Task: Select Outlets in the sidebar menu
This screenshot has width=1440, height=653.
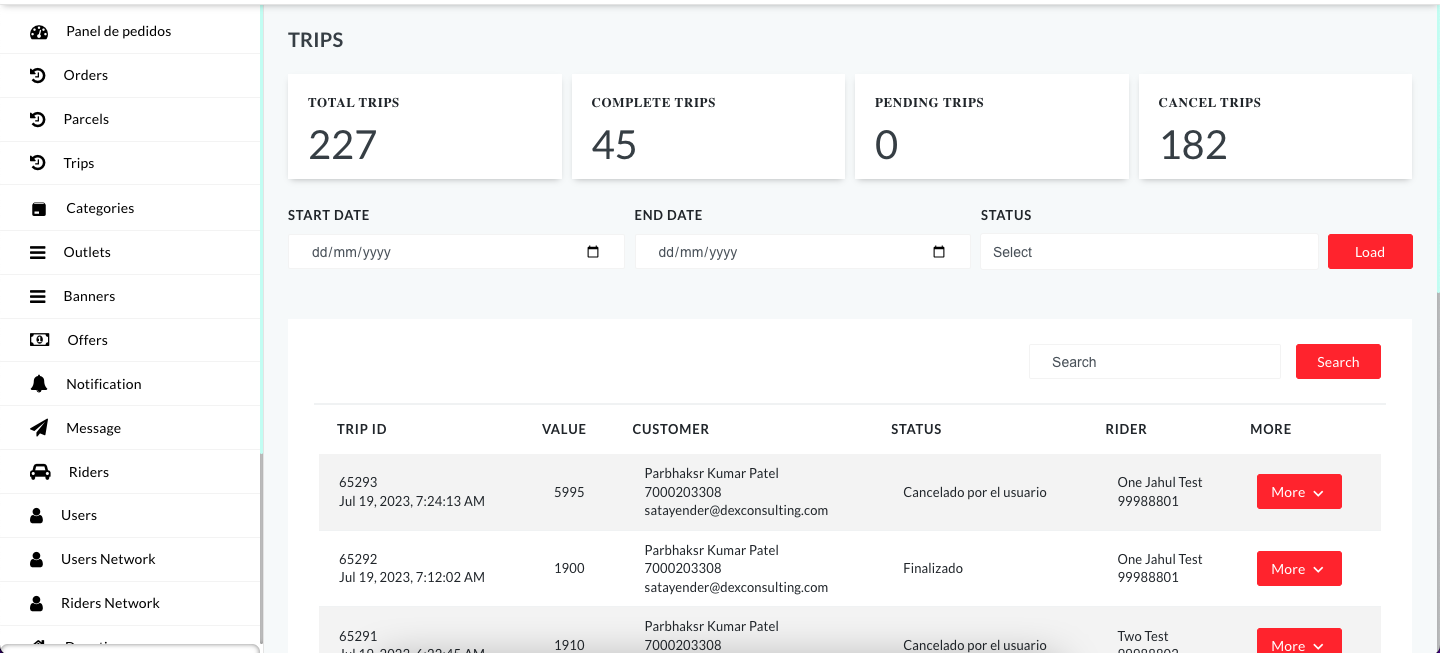Action: [x=87, y=252]
